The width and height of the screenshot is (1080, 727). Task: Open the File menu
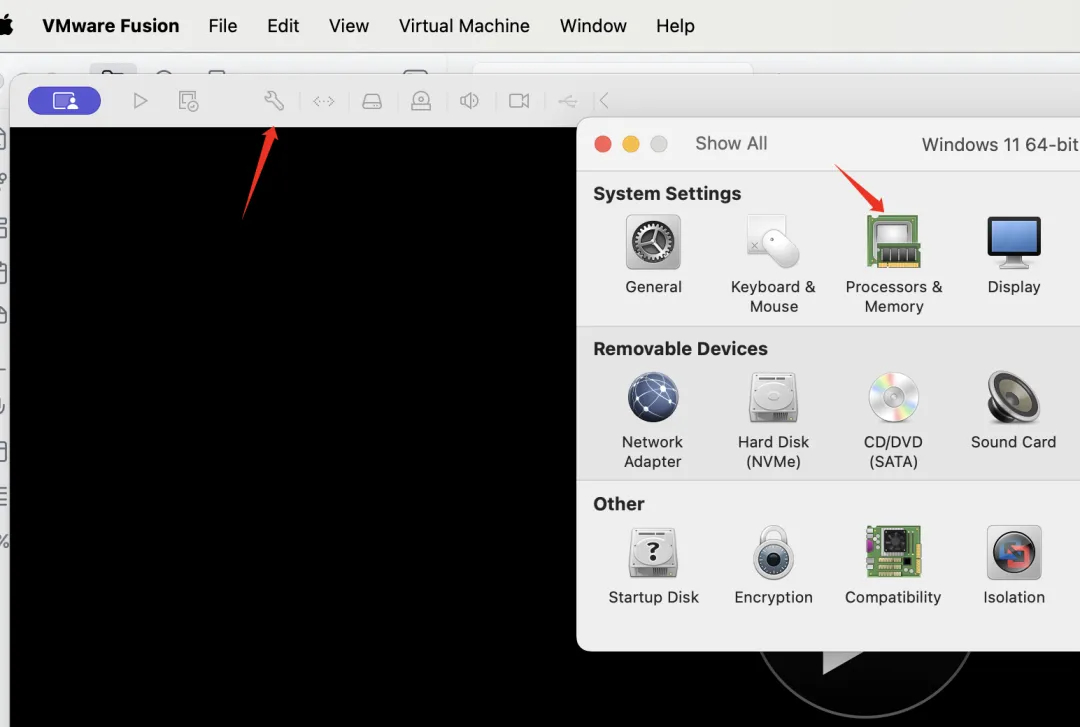click(222, 25)
